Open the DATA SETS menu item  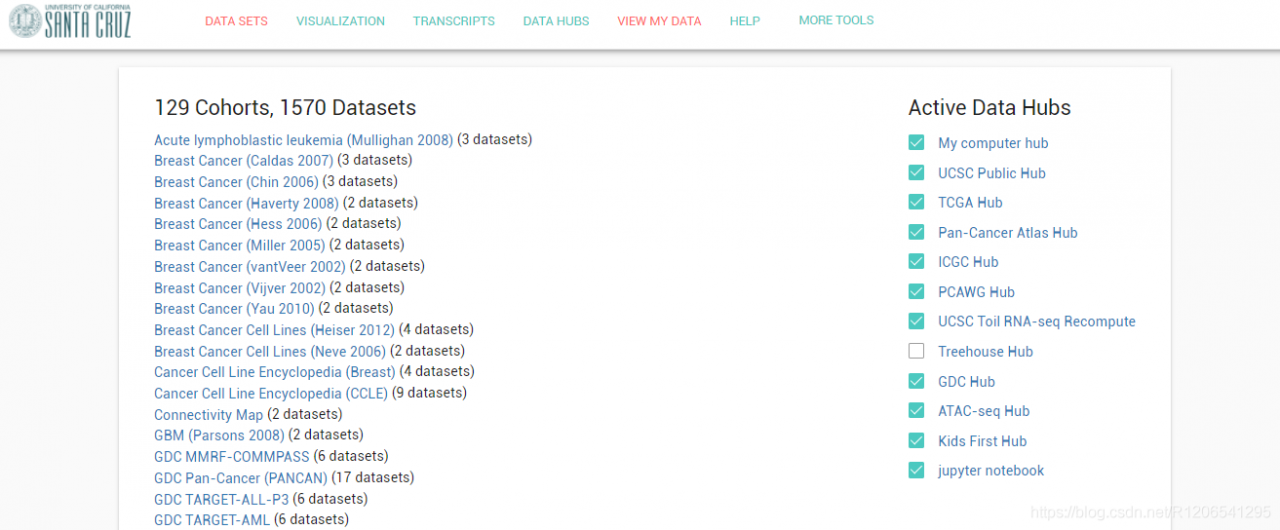(236, 21)
